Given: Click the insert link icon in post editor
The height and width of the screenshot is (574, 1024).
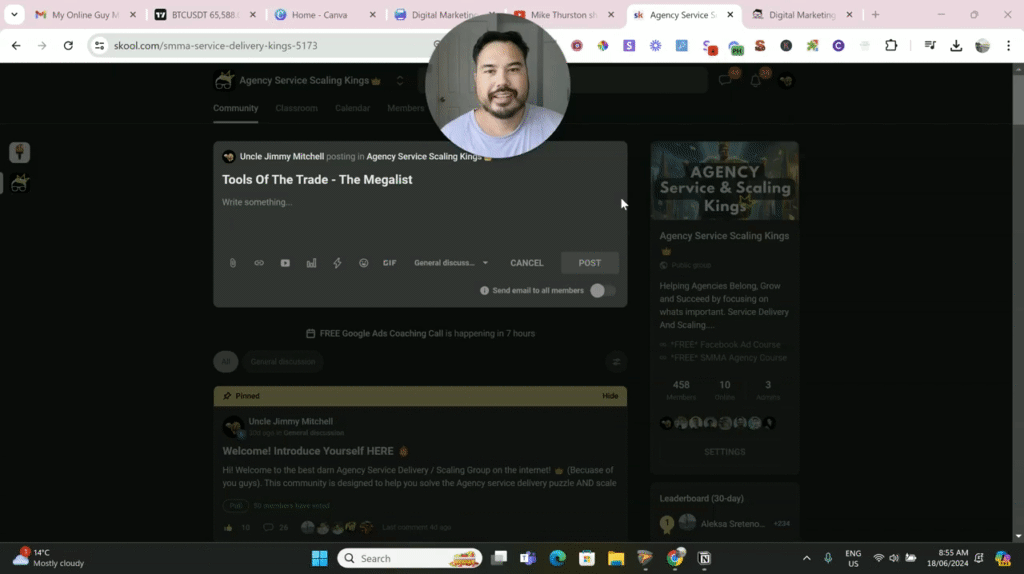Looking at the screenshot, I should click(x=259, y=263).
